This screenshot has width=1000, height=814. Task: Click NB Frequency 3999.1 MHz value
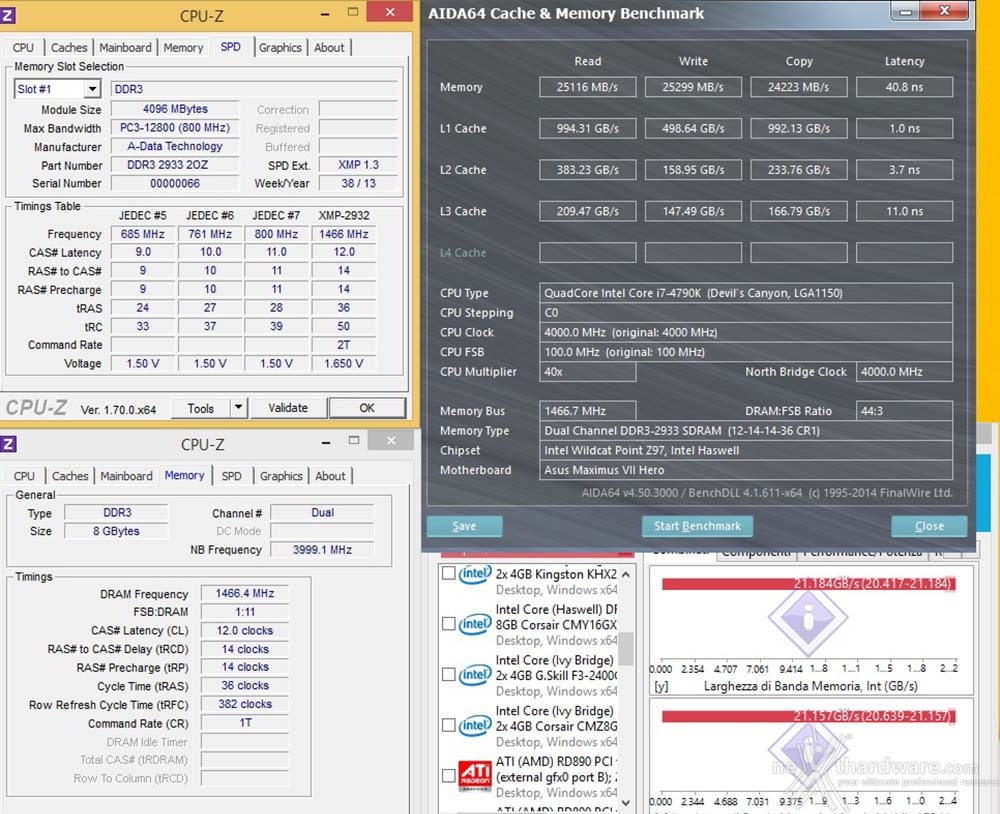pos(322,549)
